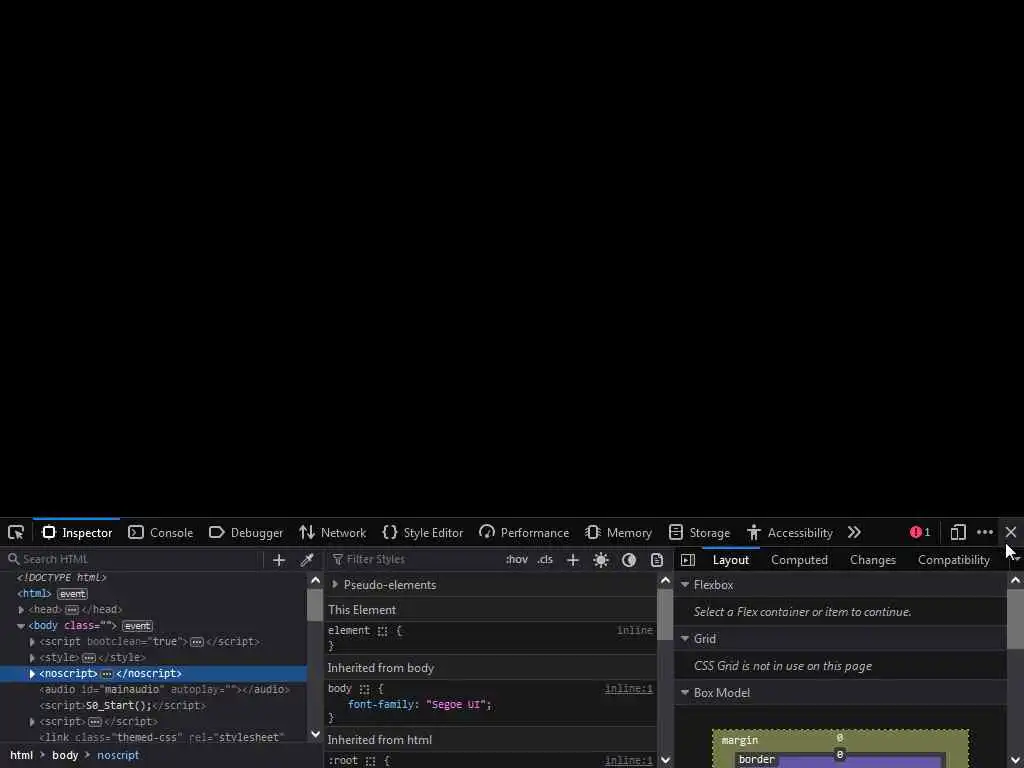Open the Style Editor tab
The width and height of the screenshot is (1024, 768).
click(423, 532)
